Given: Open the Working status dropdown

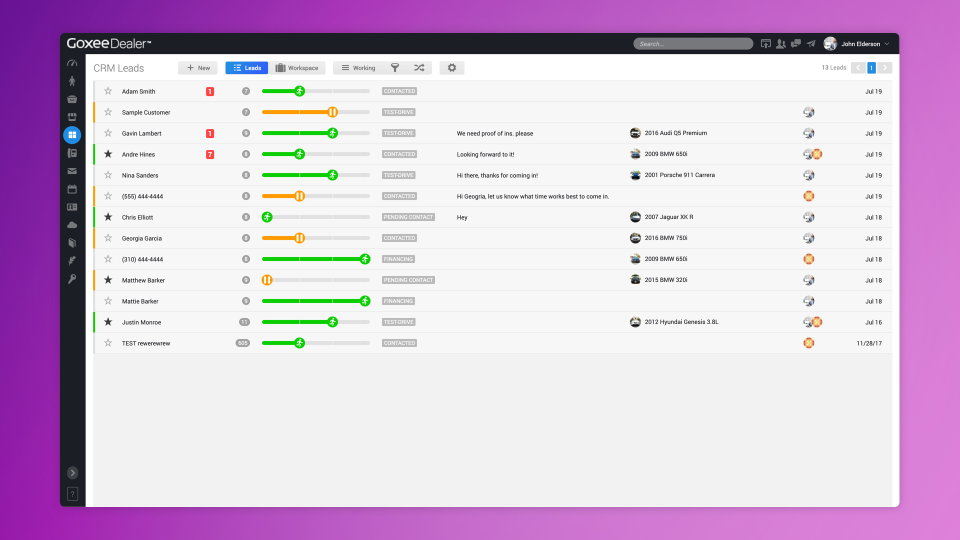Looking at the screenshot, I should 359,68.
